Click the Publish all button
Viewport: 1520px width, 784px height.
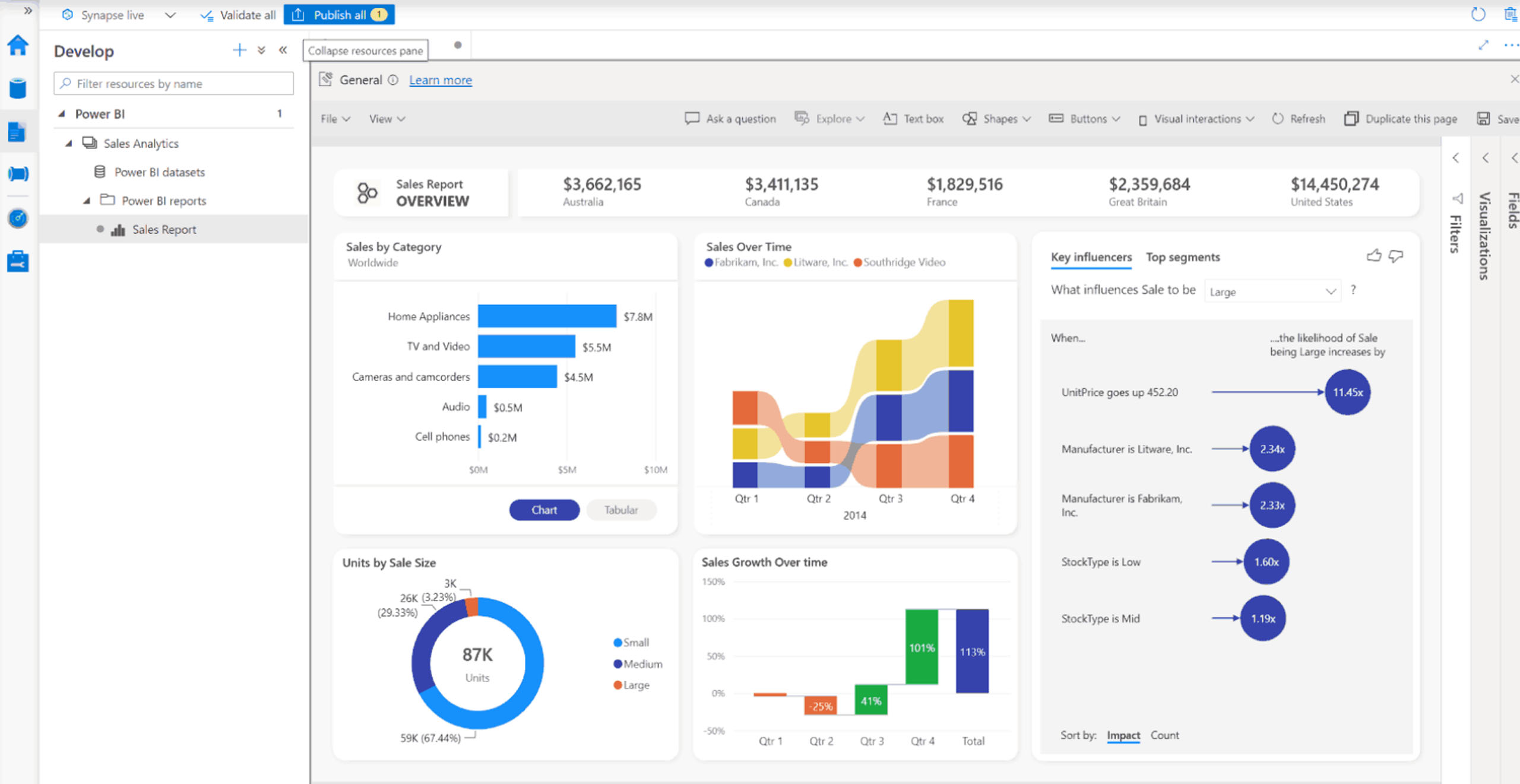pos(340,15)
